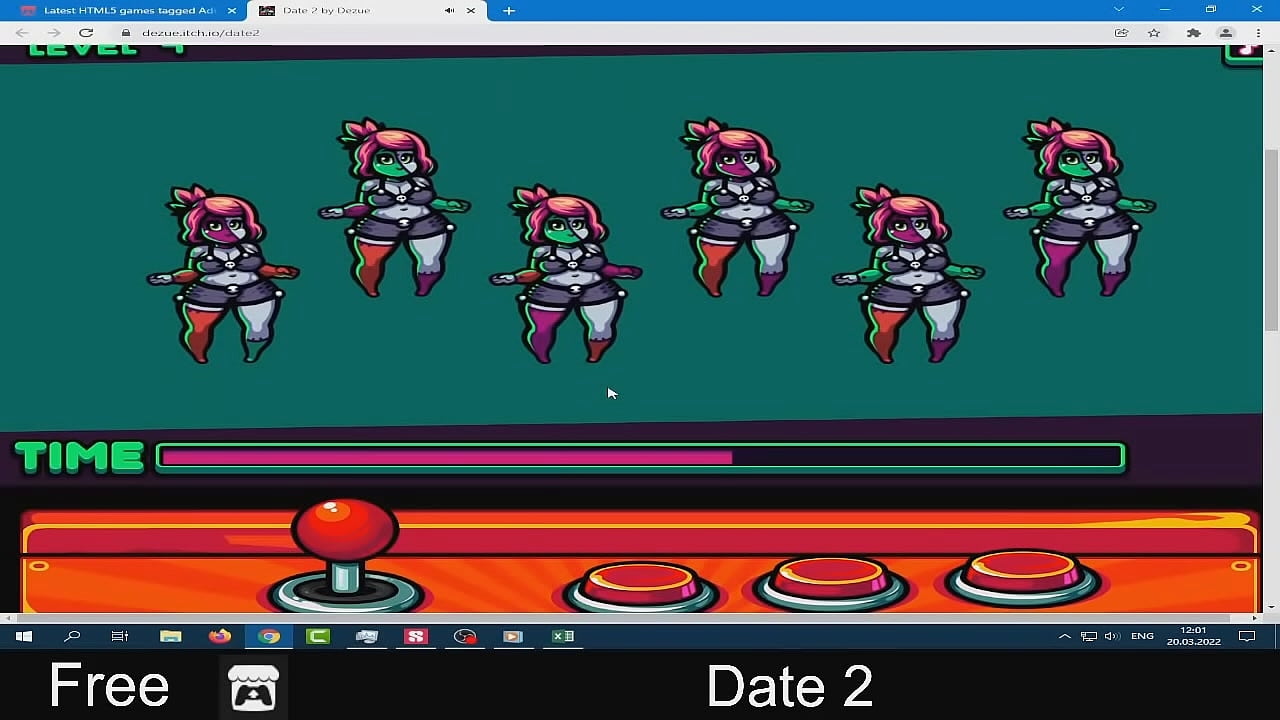1280x720 pixels.
Task: Open the Chrome three-dot menu
Action: (x=1258, y=33)
